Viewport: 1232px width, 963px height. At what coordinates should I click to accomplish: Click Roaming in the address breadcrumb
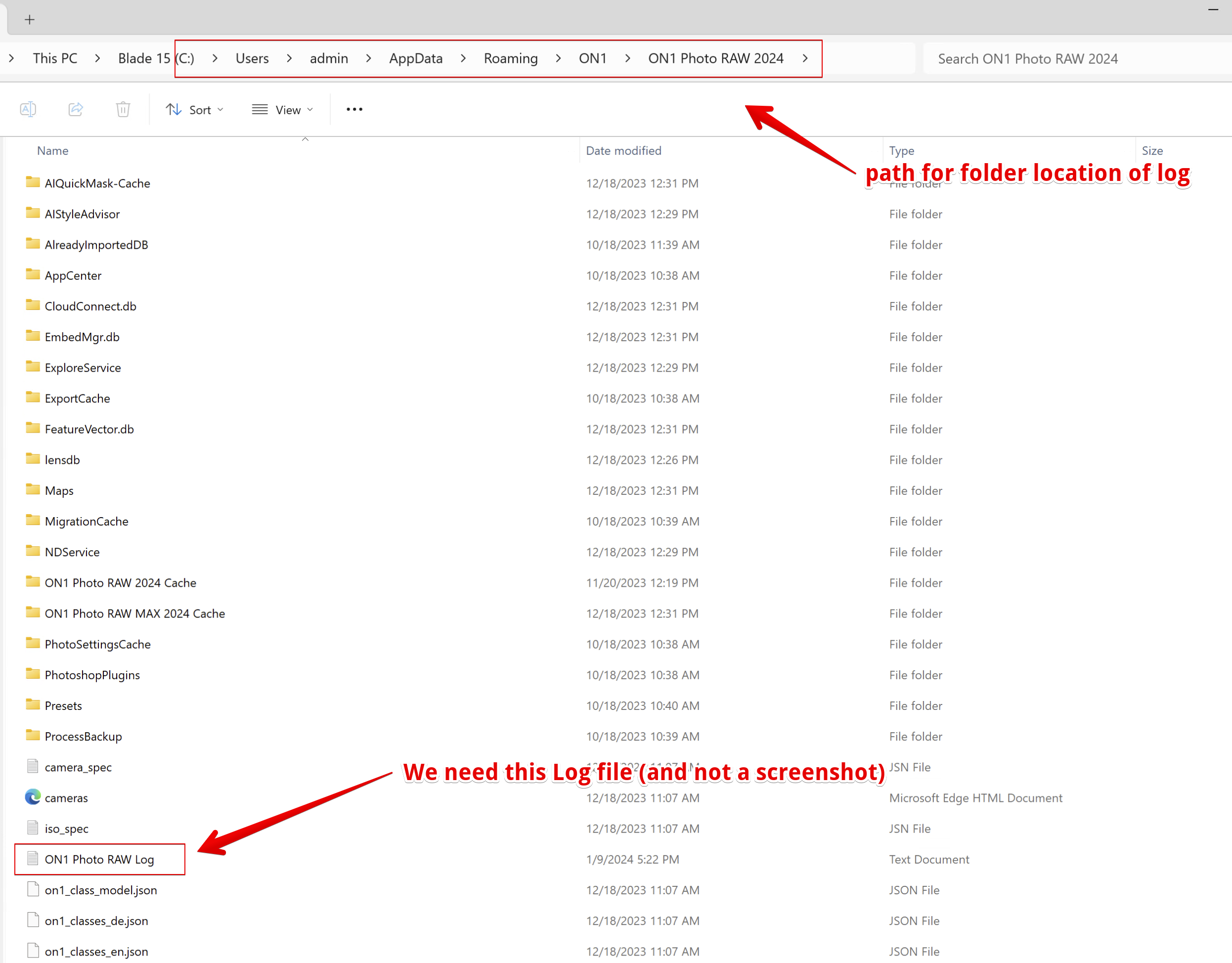(x=511, y=59)
